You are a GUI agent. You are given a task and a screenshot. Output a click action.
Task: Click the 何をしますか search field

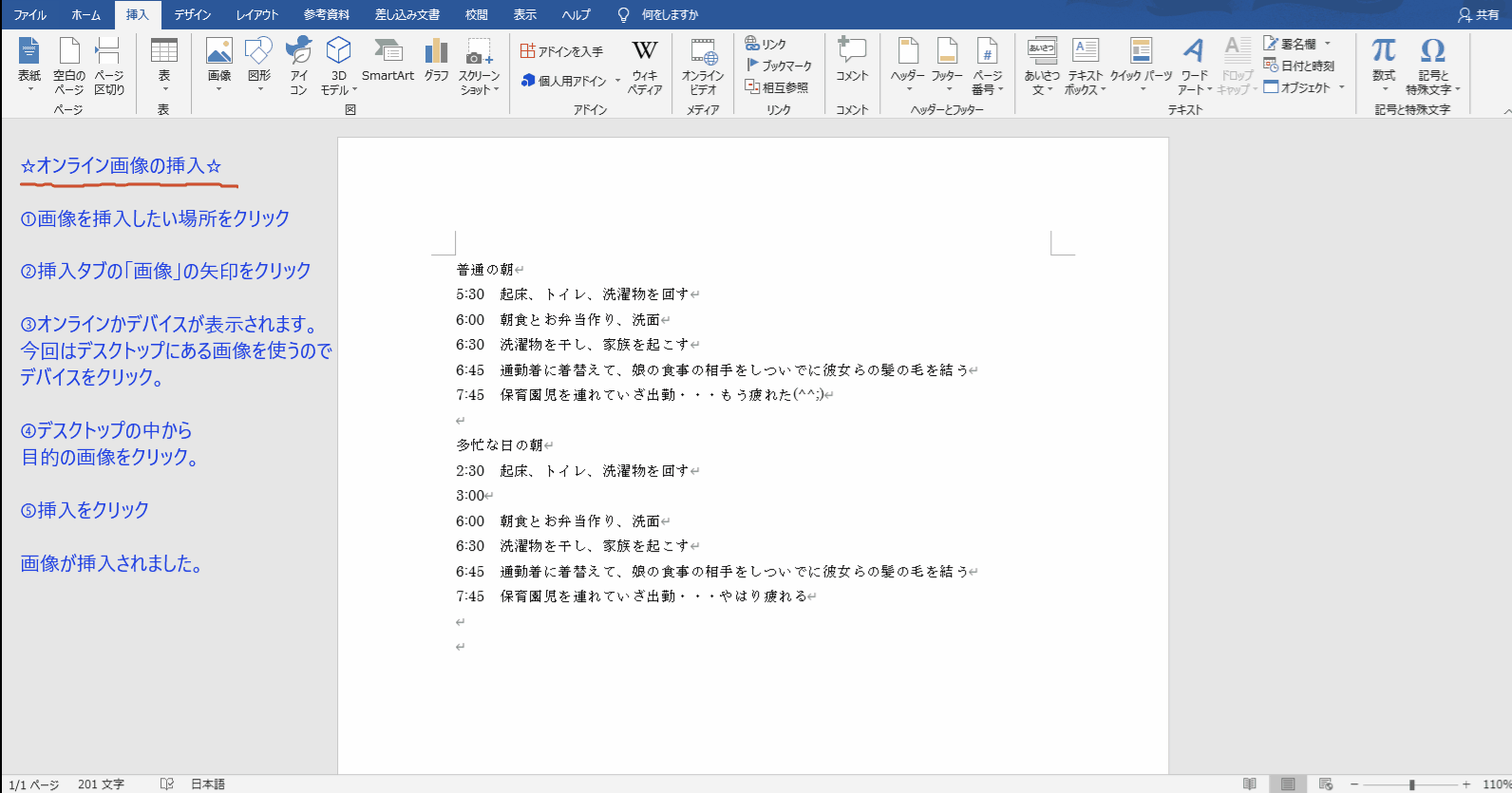click(x=670, y=14)
